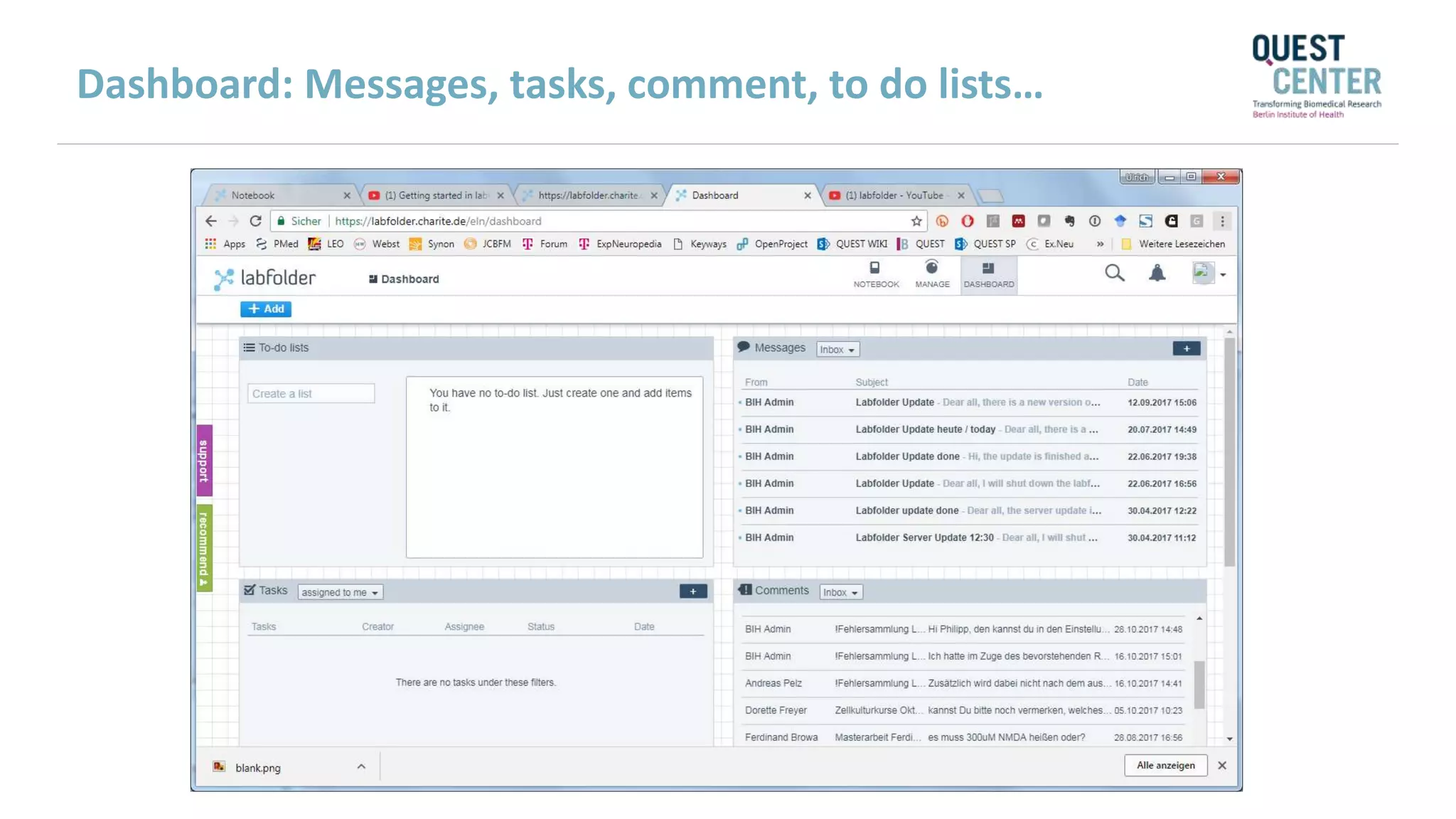
Task: Click the browser address bar URL
Action: coord(438,221)
